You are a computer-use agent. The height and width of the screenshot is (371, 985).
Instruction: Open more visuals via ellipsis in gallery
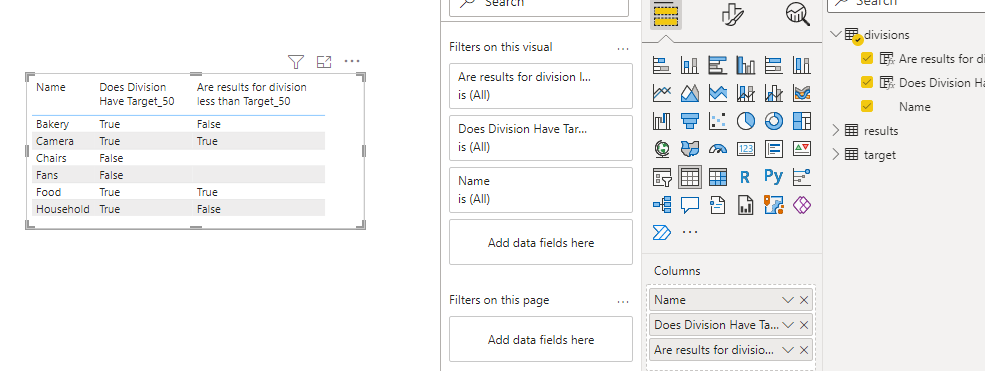point(690,233)
